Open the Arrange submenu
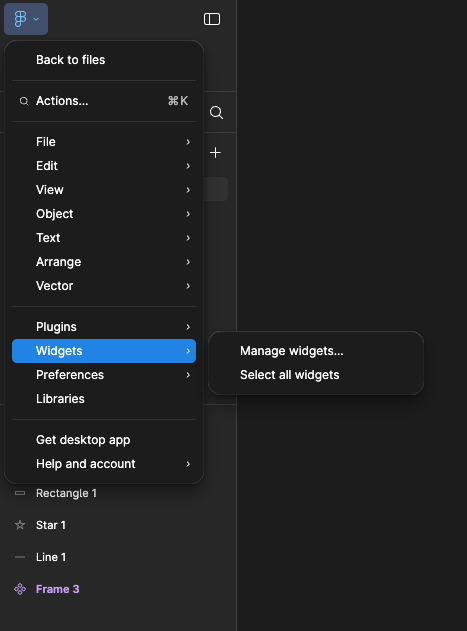Screen dimensions: 467x631 click(x=104, y=262)
